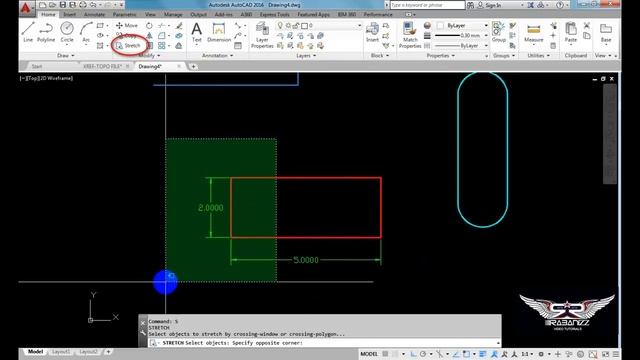Click the Offset tool icon

tap(179, 46)
